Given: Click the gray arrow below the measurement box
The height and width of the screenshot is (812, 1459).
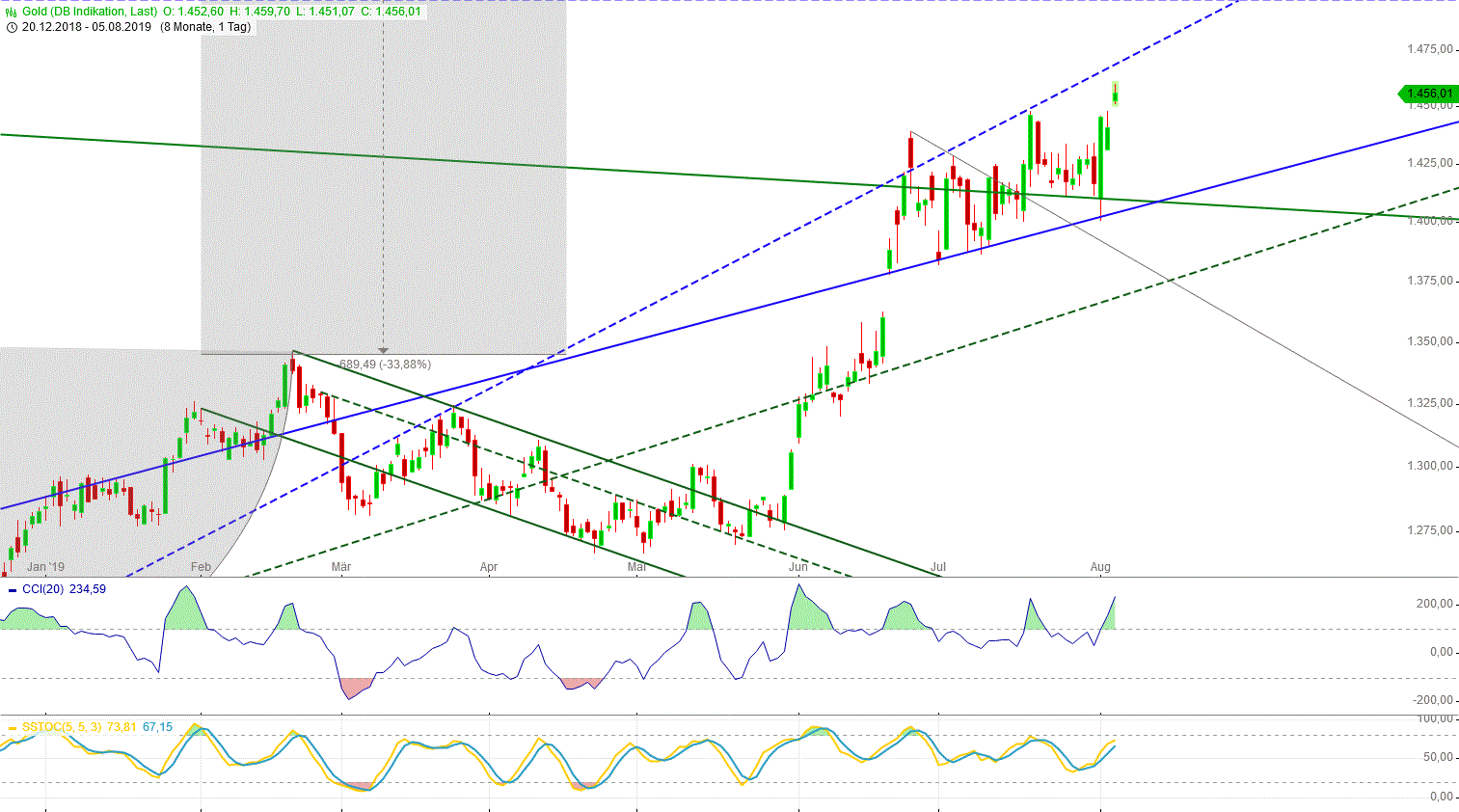Looking at the screenshot, I should 383,351.
